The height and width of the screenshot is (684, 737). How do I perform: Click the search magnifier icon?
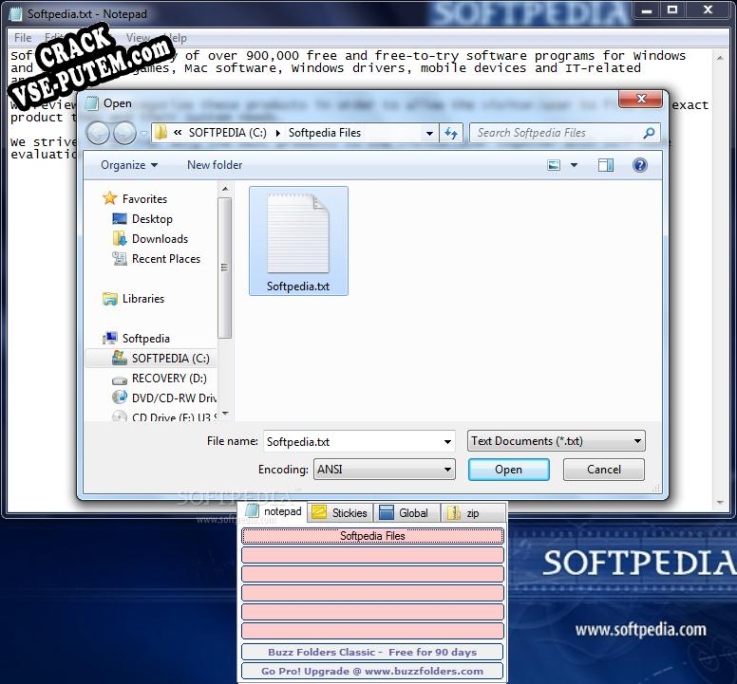pyautogui.click(x=649, y=133)
